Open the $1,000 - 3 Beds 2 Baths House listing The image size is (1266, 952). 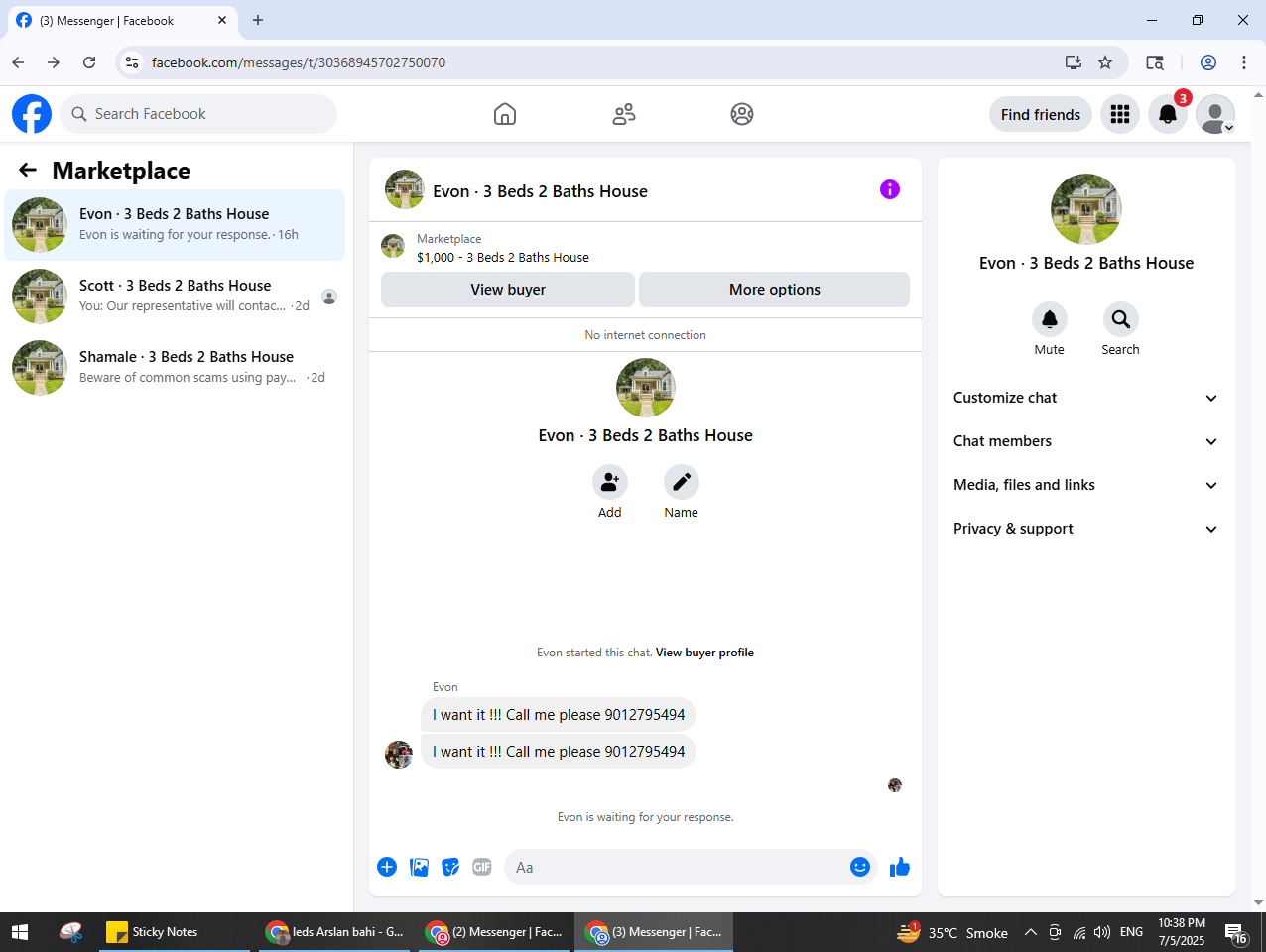point(503,257)
